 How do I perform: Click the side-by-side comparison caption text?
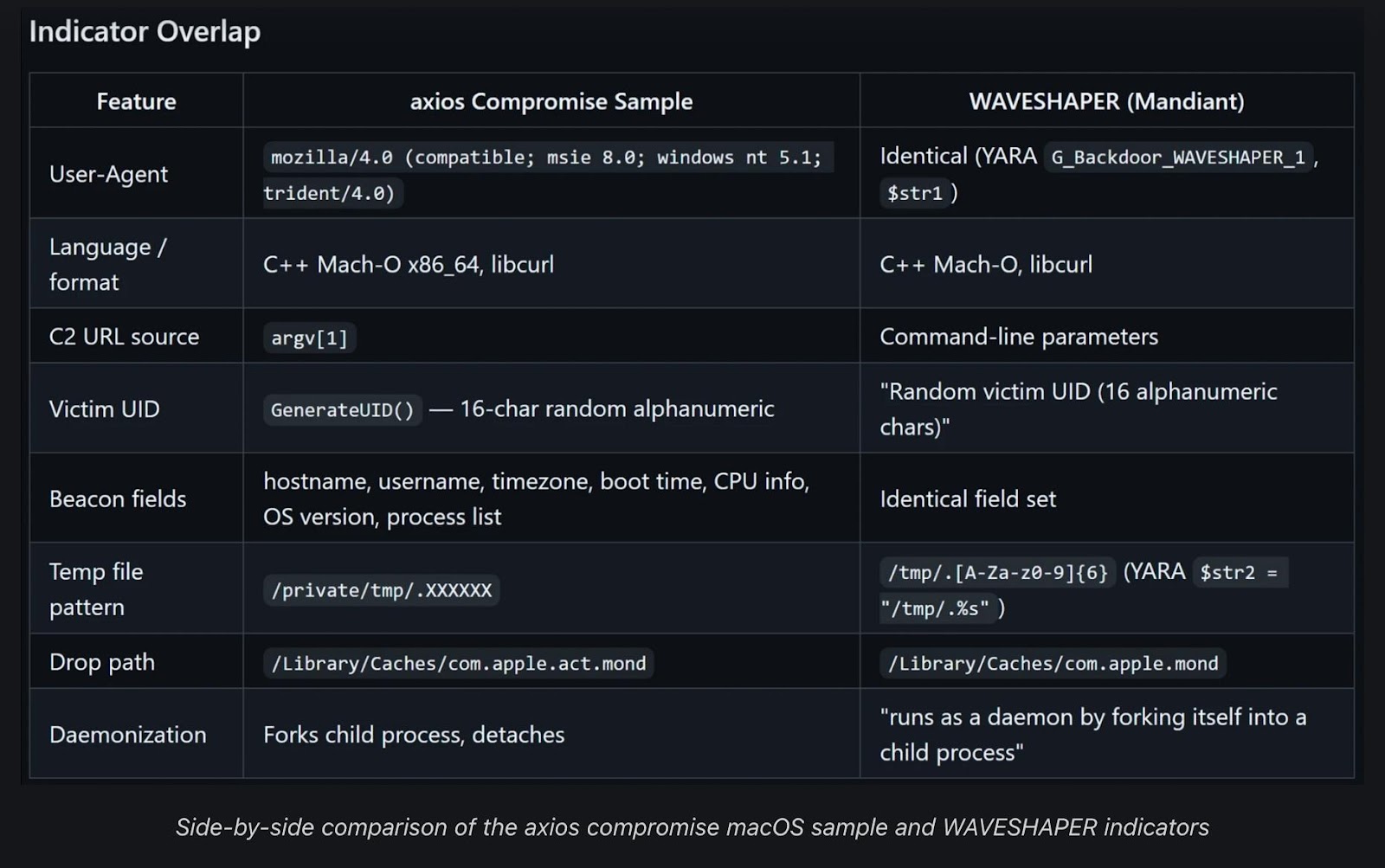tap(692, 827)
